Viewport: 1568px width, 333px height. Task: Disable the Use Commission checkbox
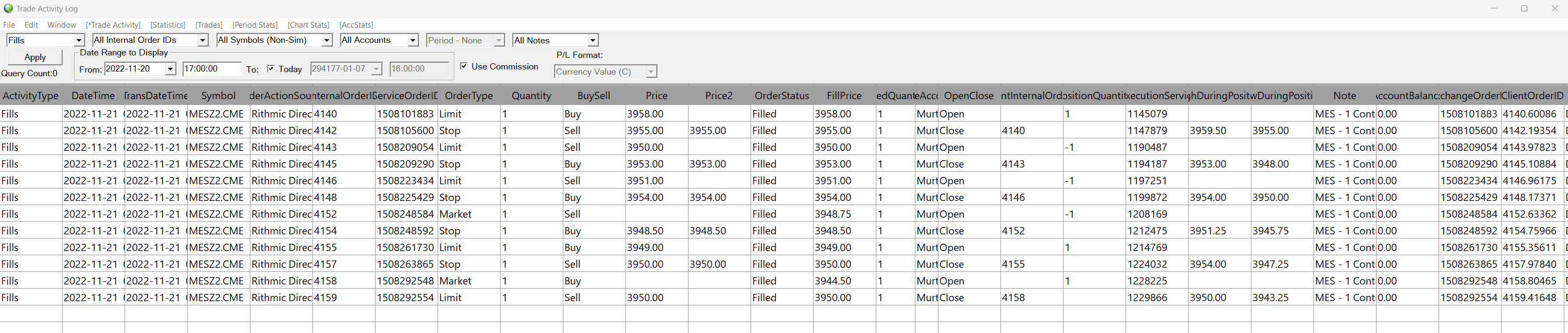tap(464, 66)
